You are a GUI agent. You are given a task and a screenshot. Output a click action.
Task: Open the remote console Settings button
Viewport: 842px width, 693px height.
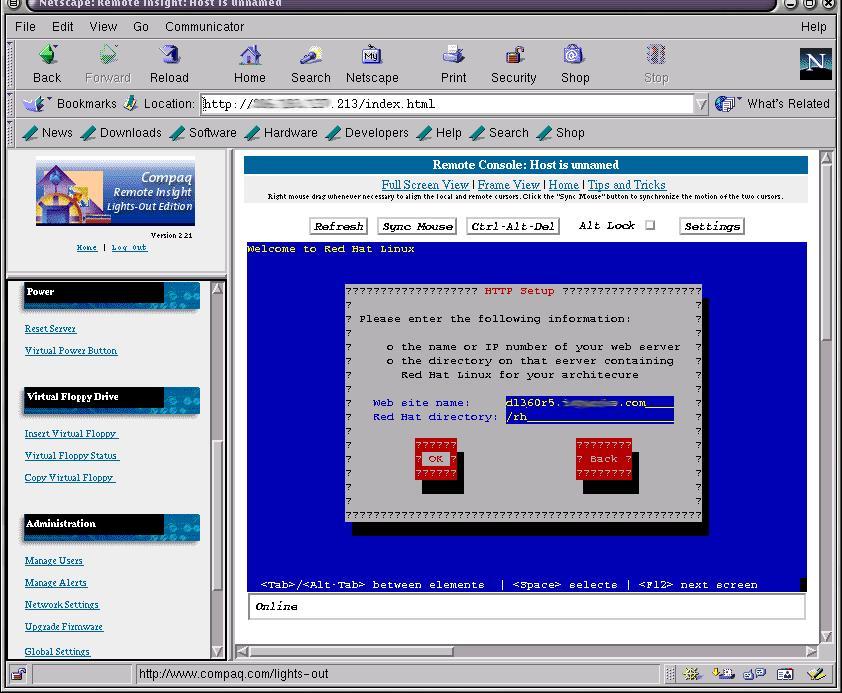[711, 226]
